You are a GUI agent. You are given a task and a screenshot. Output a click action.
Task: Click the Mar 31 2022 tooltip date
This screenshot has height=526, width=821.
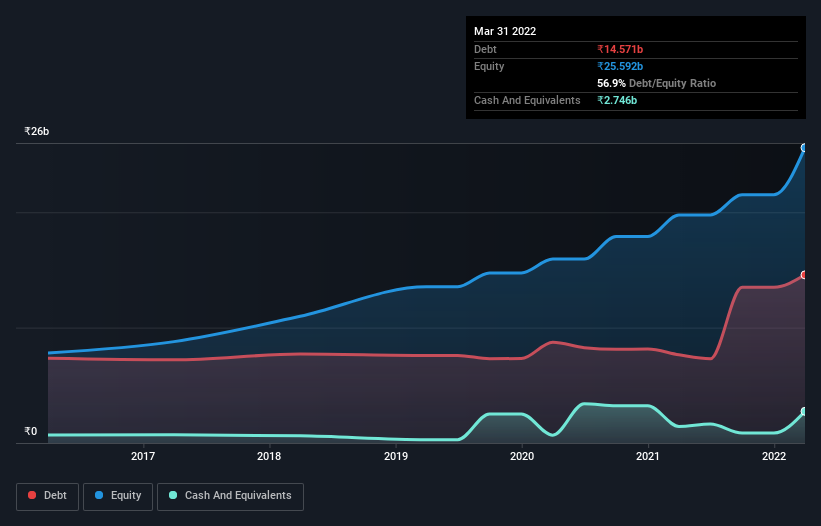[505, 31]
